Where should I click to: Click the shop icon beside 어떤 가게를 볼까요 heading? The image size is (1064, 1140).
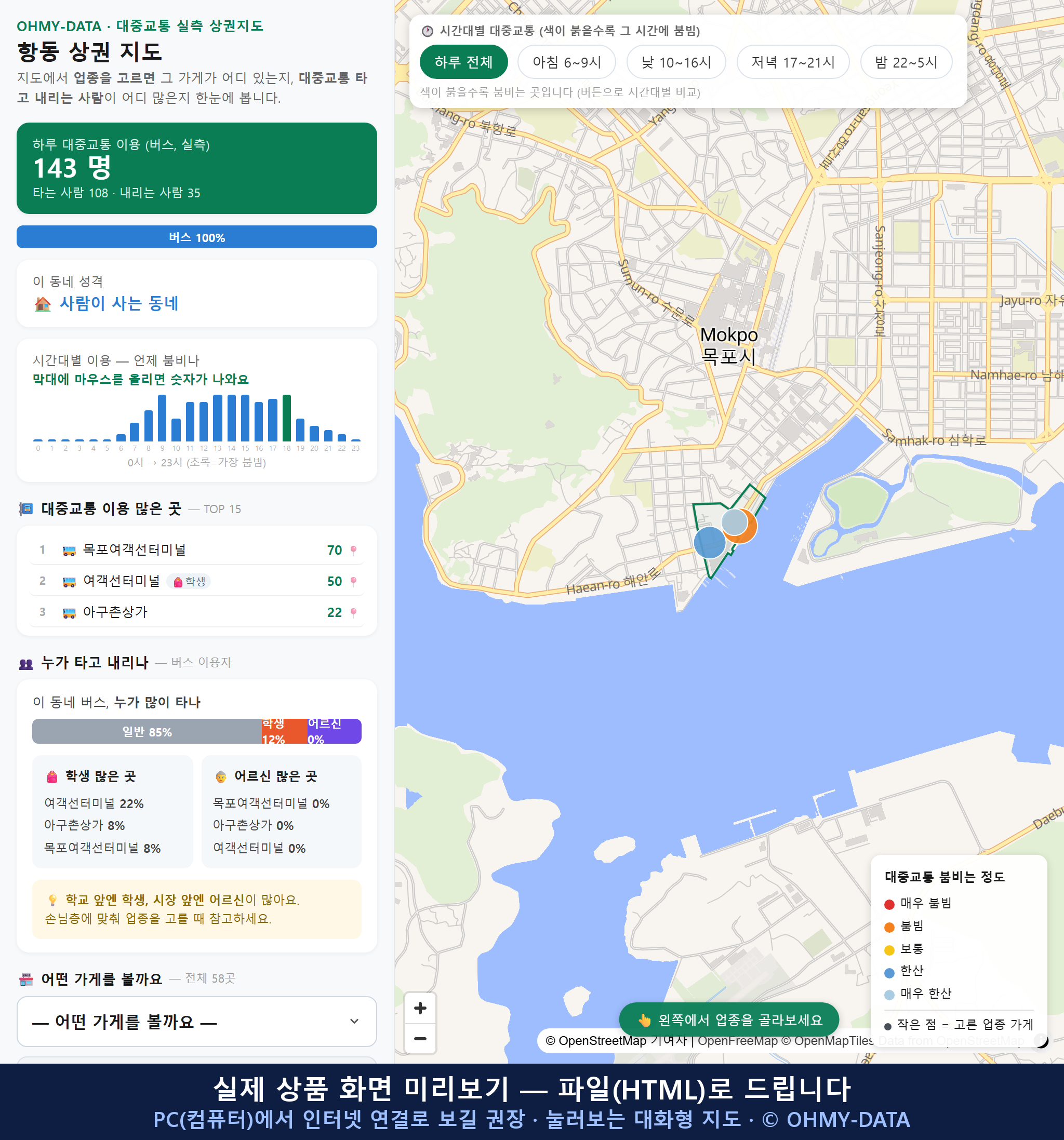pyautogui.click(x=26, y=980)
